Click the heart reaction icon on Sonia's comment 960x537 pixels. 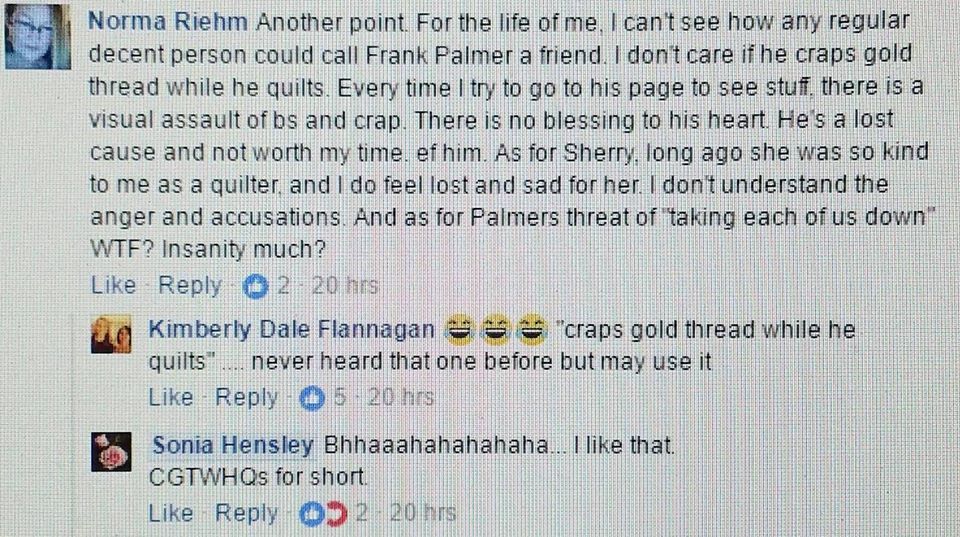click(337, 514)
